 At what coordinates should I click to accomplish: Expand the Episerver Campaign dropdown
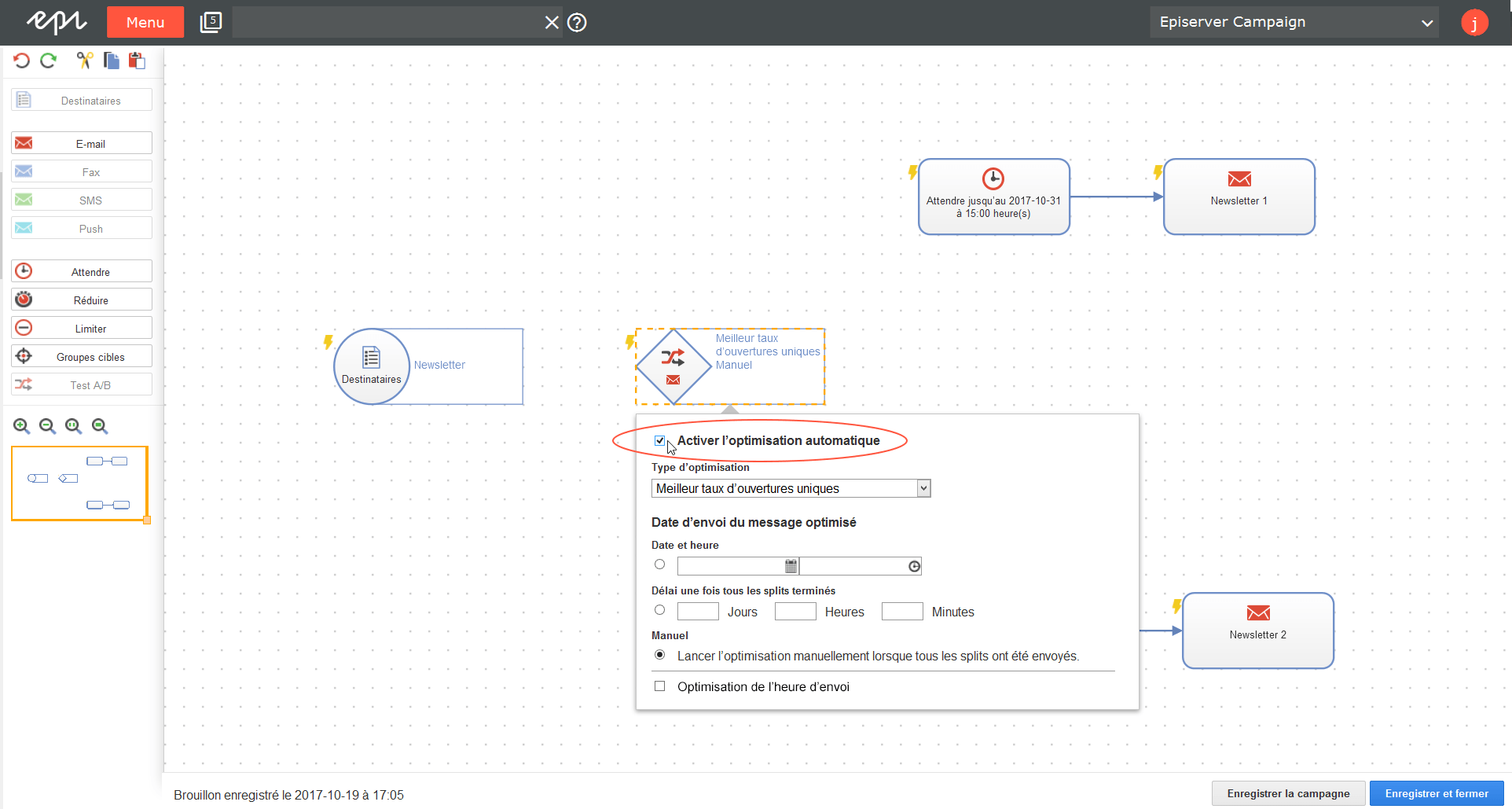[x=1294, y=22]
